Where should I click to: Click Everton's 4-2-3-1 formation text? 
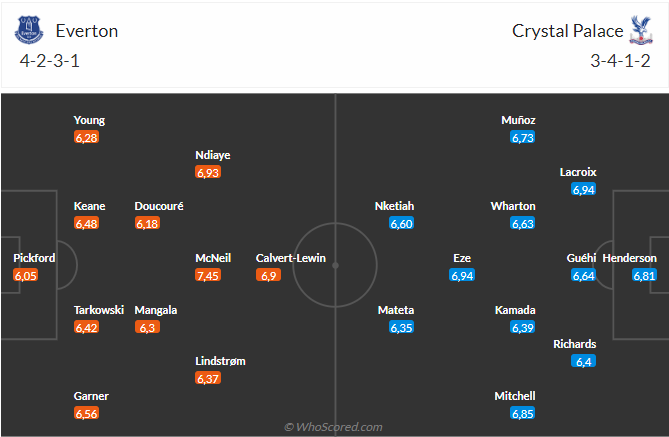pyautogui.click(x=52, y=60)
